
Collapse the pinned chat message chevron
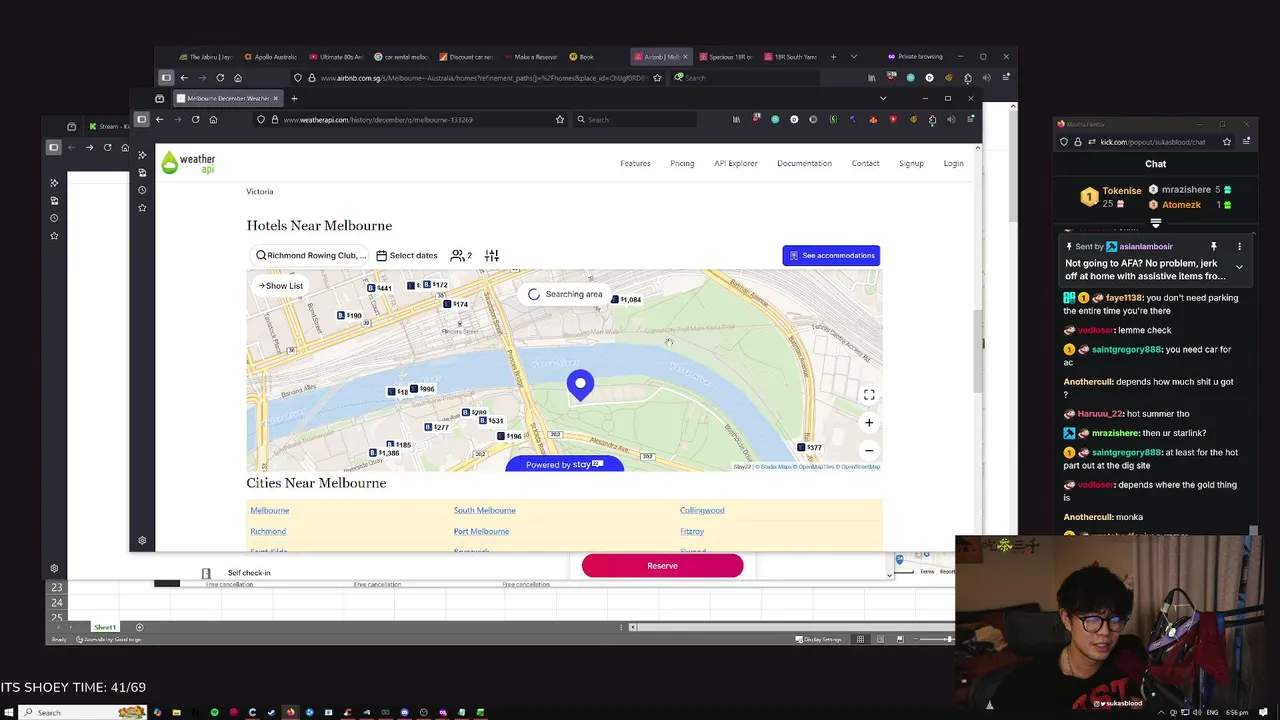(x=1239, y=267)
